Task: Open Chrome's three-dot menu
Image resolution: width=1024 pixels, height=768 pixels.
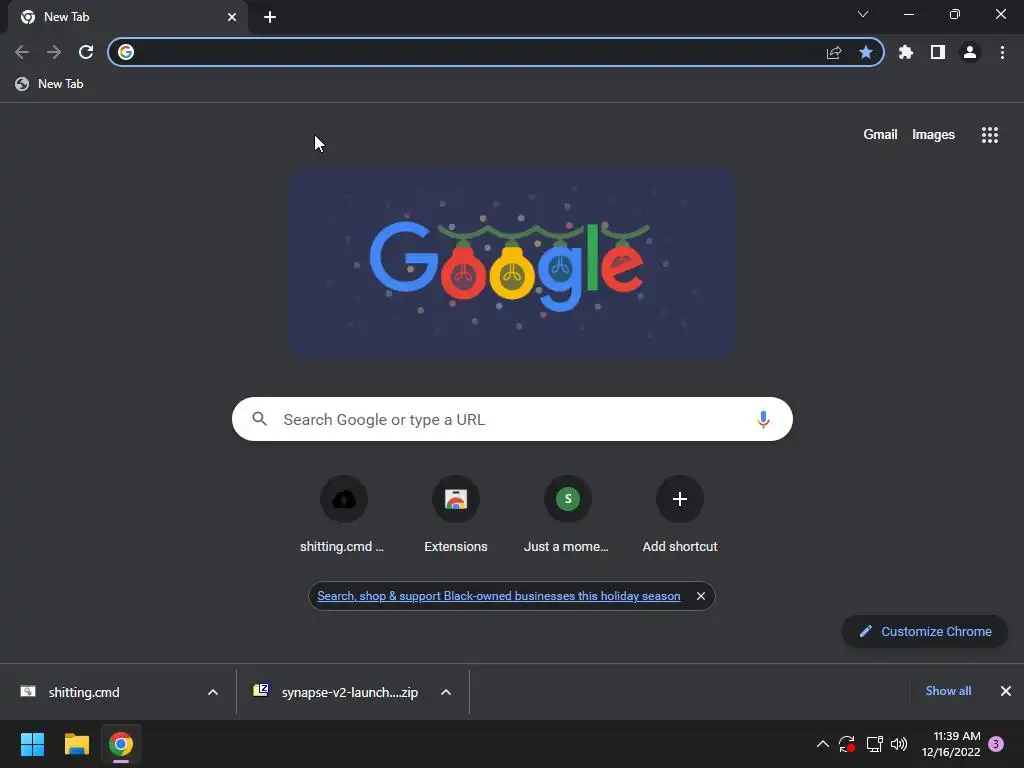Action: tap(1002, 52)
